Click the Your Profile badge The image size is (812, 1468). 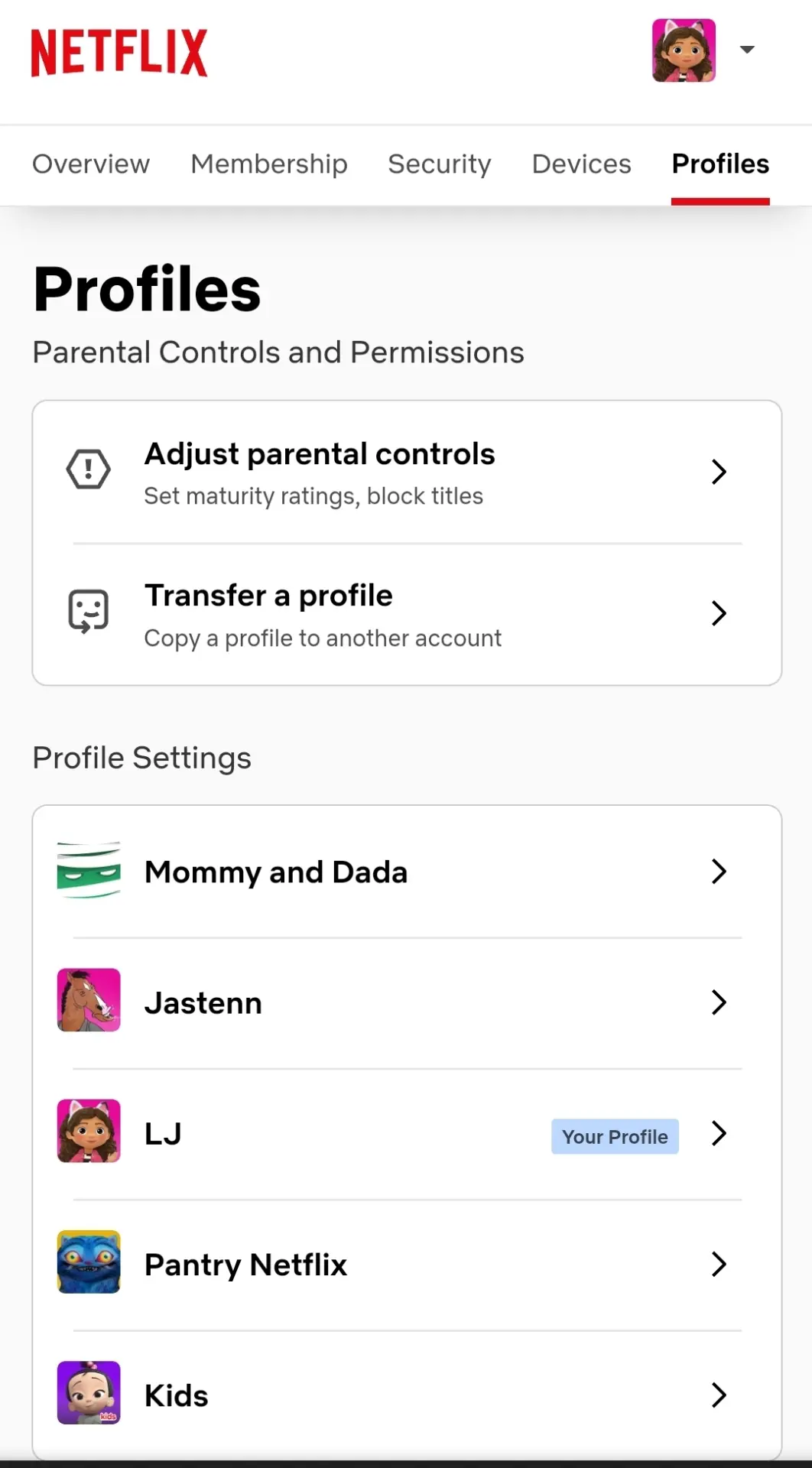(x=615, y=1137)
